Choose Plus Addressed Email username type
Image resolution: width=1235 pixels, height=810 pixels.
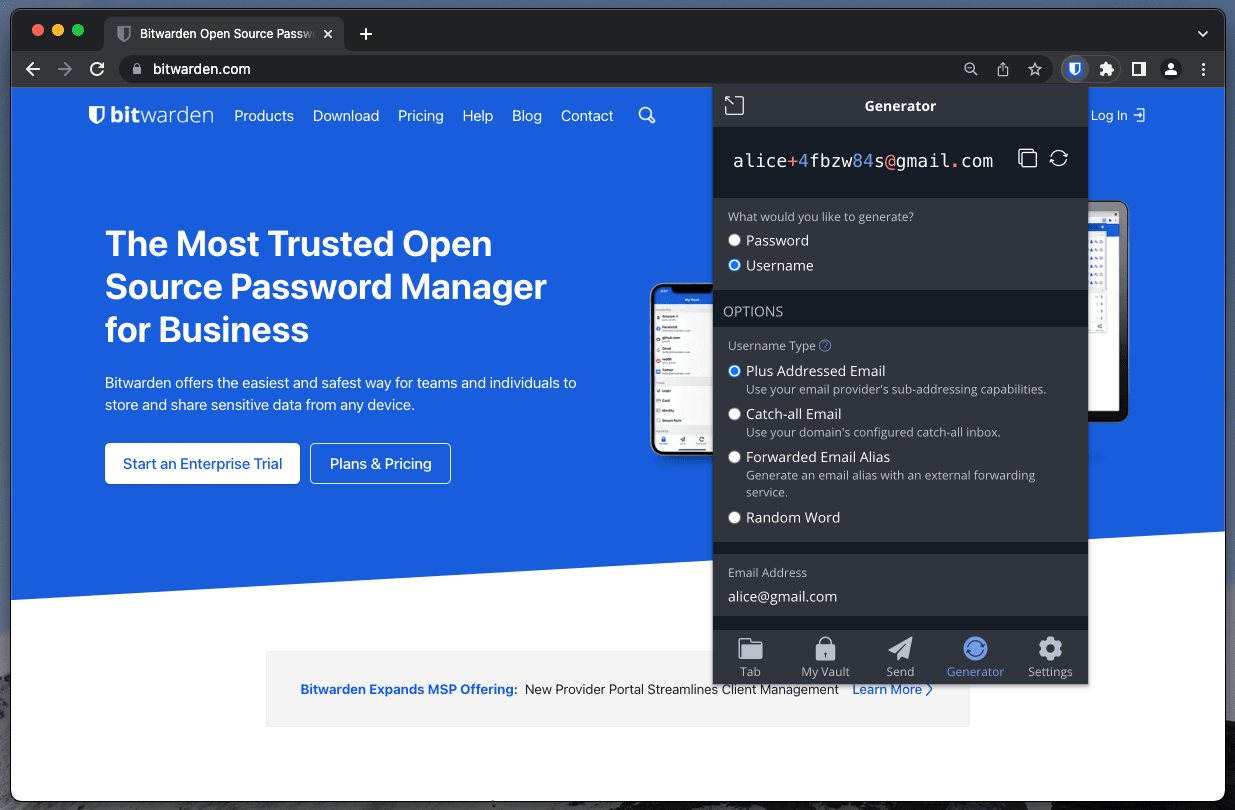[735, 370]
